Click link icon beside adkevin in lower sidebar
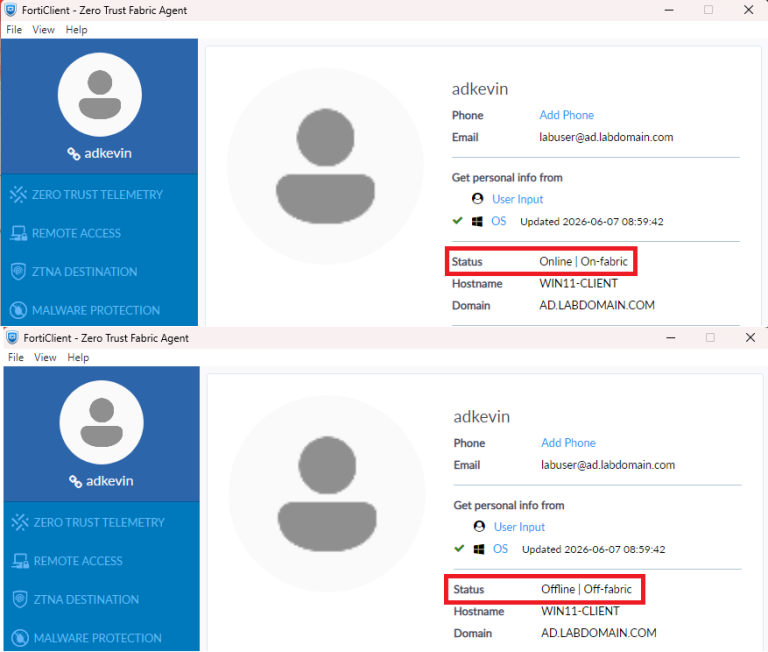Viewport: 768px width, 652px height. 75,482
